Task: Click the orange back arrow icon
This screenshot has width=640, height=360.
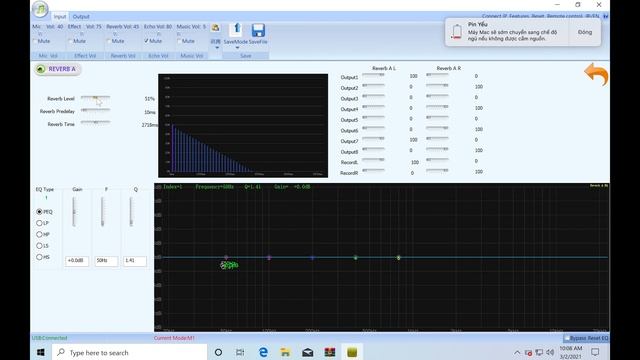Action: tap(596, 74)
